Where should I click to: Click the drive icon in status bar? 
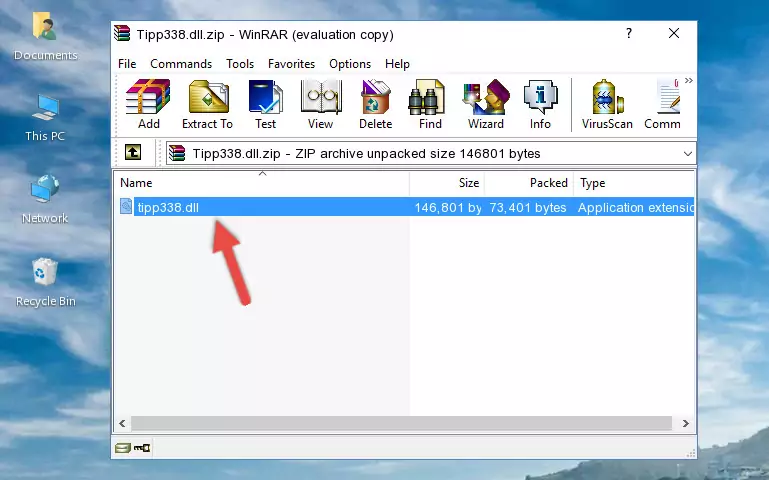tap(123, 447)
